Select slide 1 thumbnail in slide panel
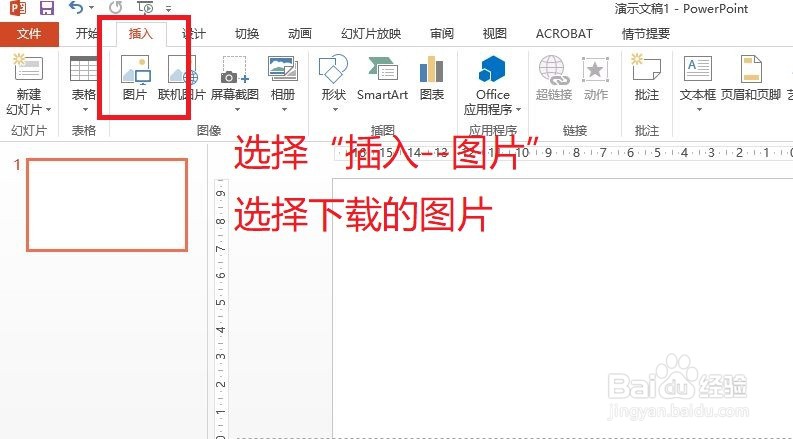Image resolution: width=793 pixels, height=439 pixels. pyautogui.click(x=107, y=205)
